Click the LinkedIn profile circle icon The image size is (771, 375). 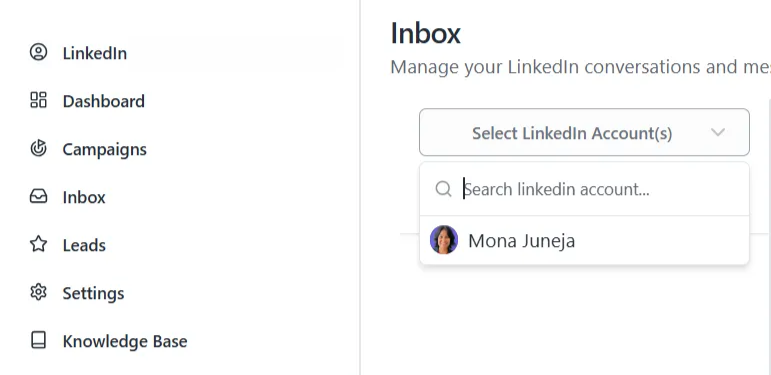point(38,52)
